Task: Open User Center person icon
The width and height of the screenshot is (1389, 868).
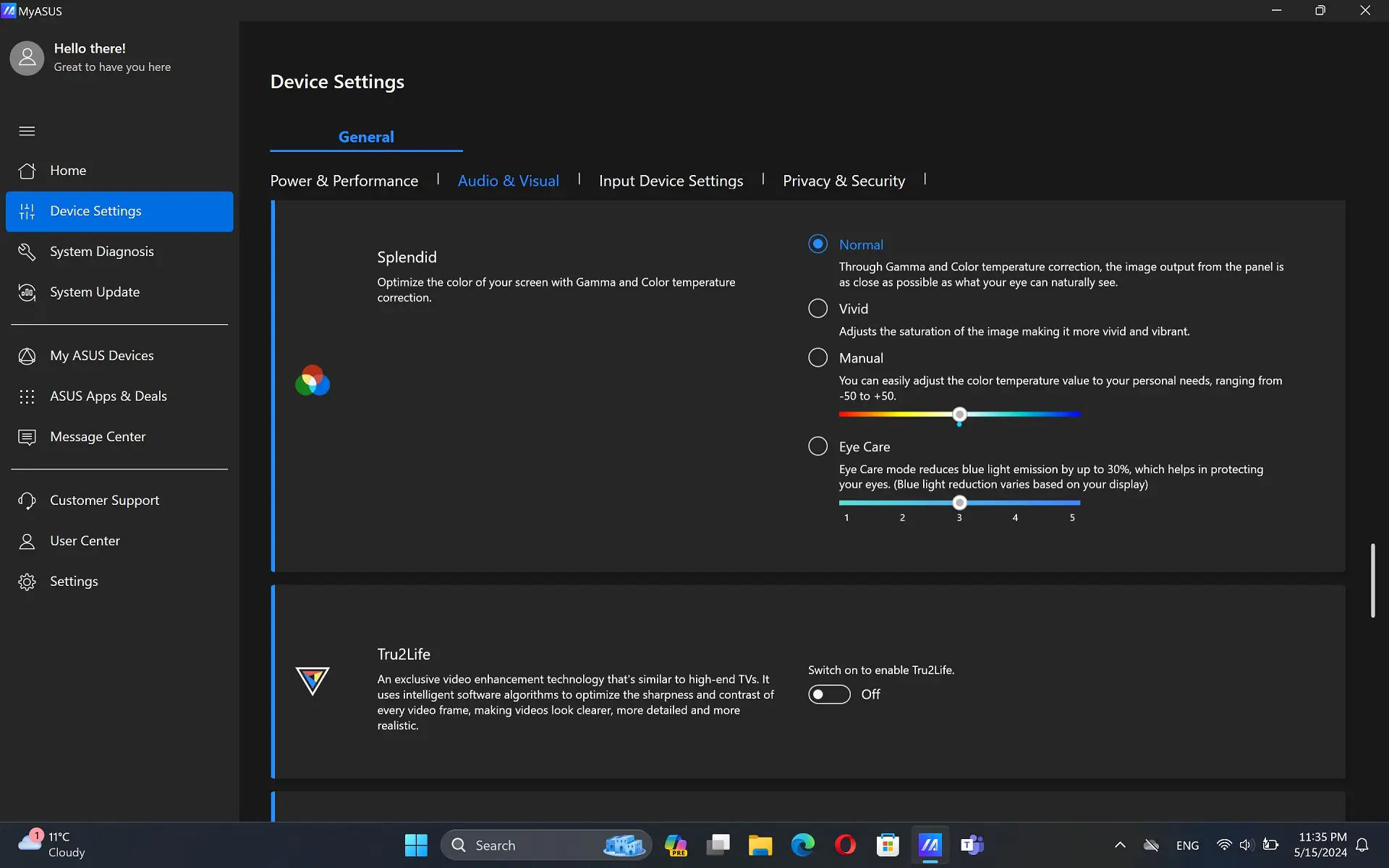Action: 27,541
